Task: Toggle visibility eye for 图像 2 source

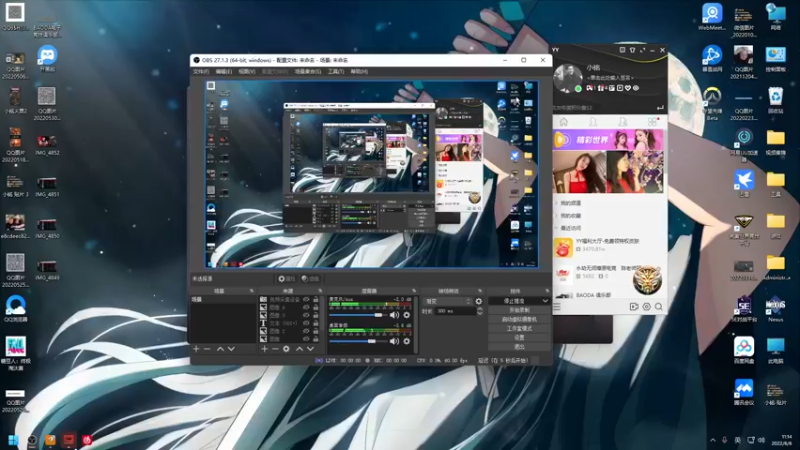Action: 306,331
